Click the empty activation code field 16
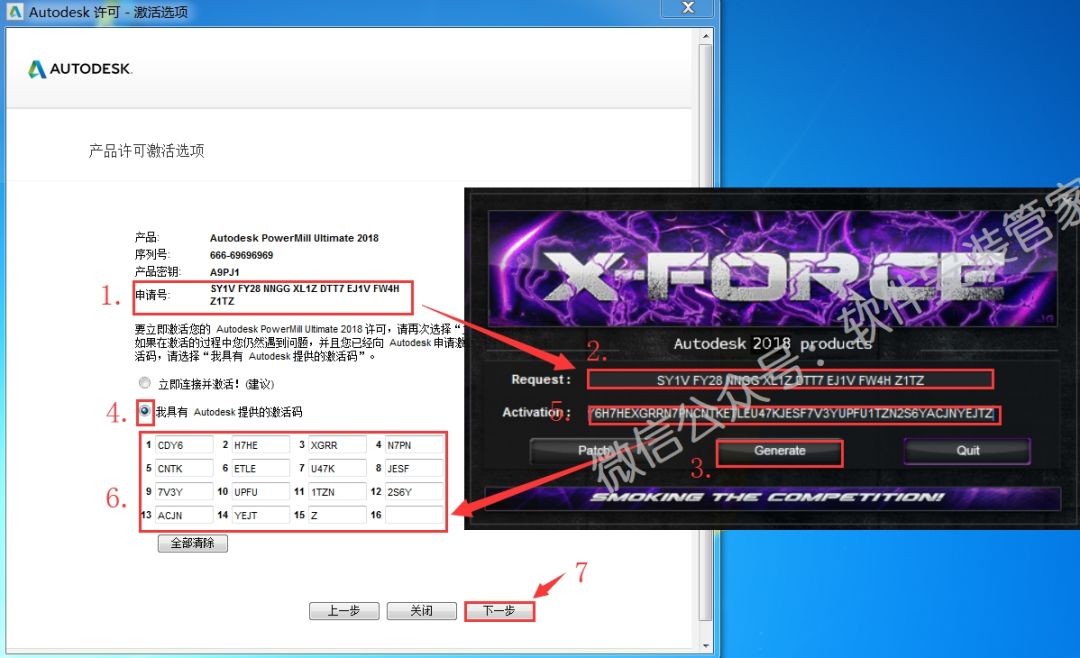This screenshot has width=1080, height=658. point(413,516)
